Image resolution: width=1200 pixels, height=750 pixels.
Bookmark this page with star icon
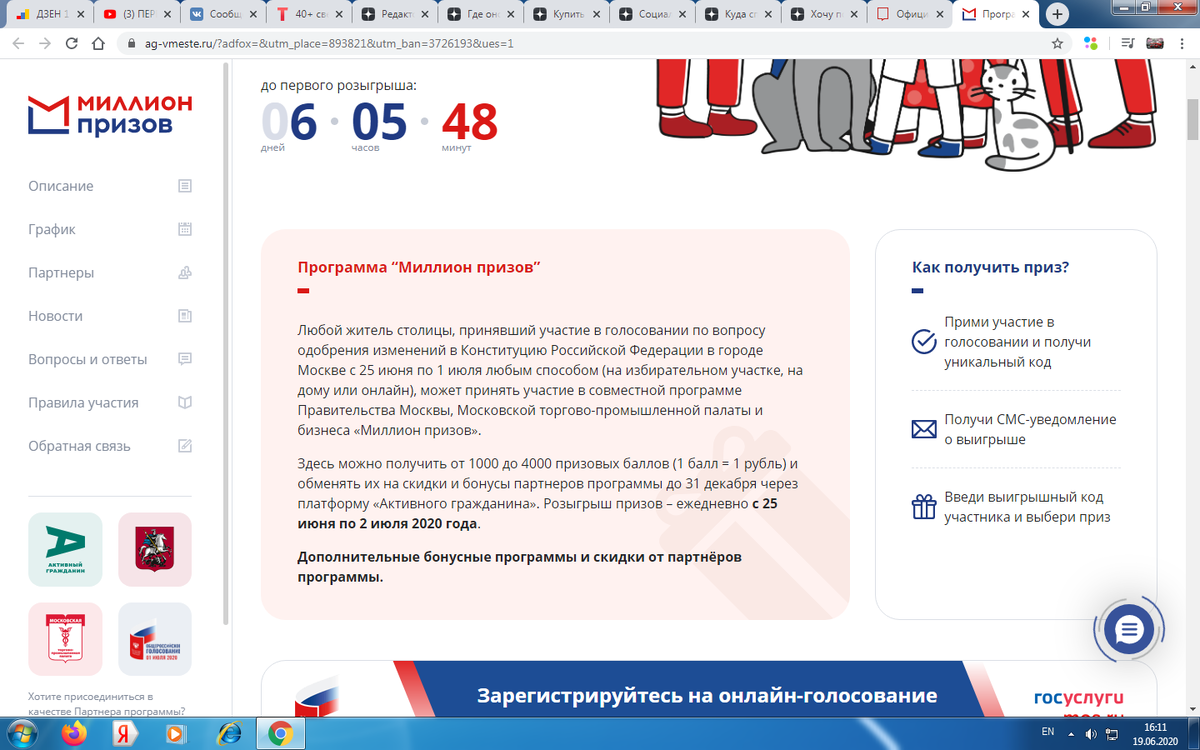coord(1057,44)
